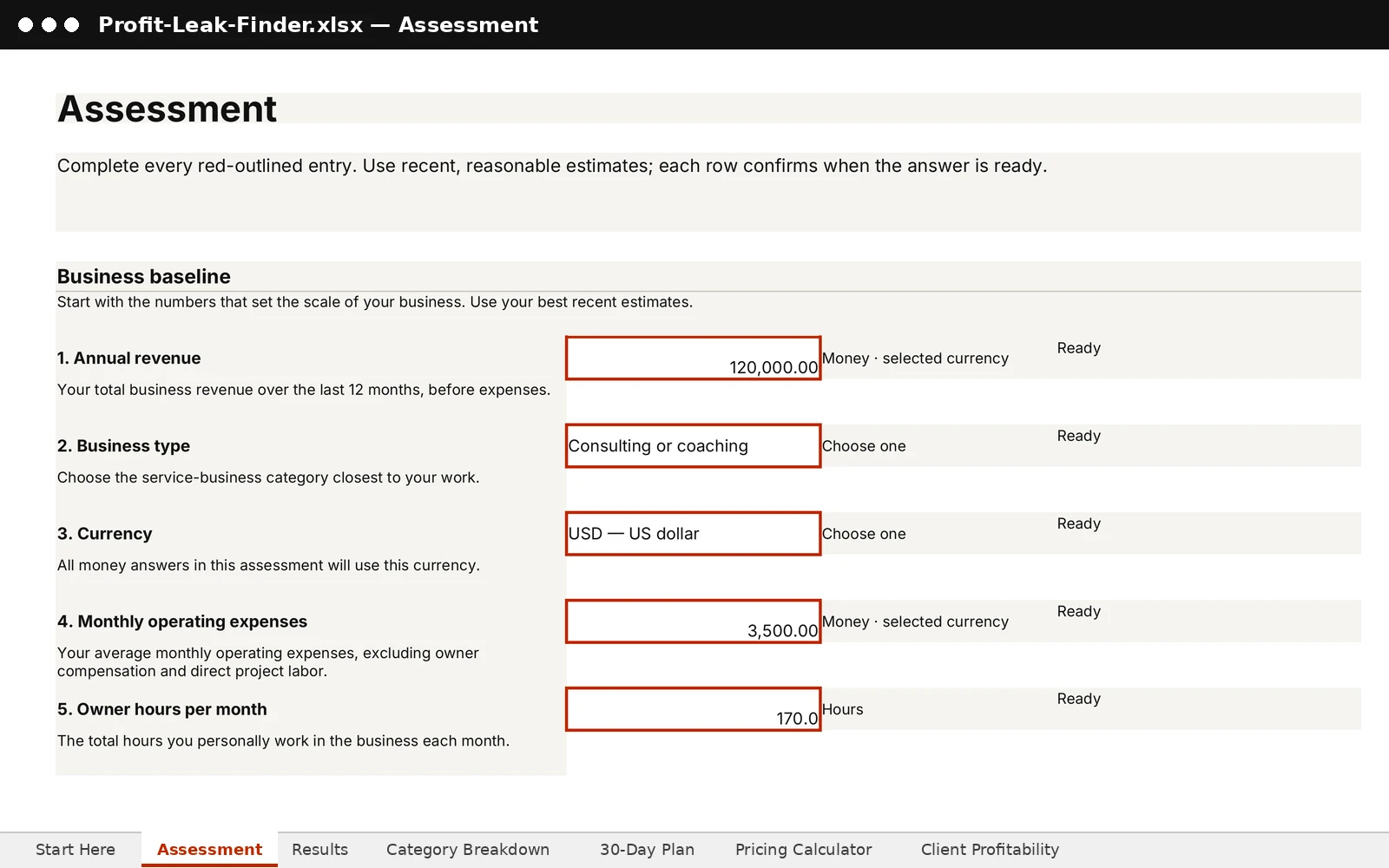Screen dimensions: 1389x868
Task: Click the '3. Currency' label
Action: coord(104,534)
